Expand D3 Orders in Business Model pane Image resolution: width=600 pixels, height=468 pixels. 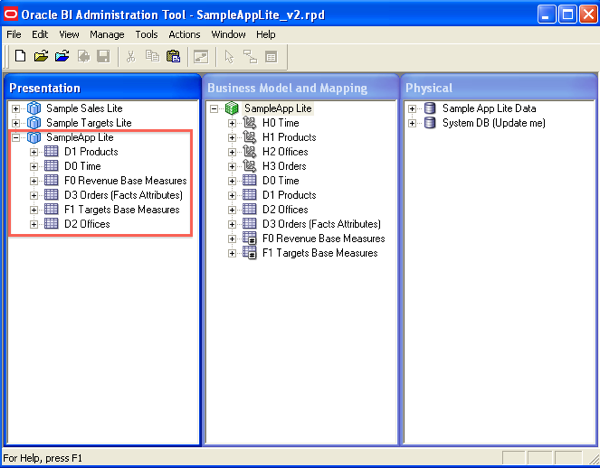click(232, 224)
